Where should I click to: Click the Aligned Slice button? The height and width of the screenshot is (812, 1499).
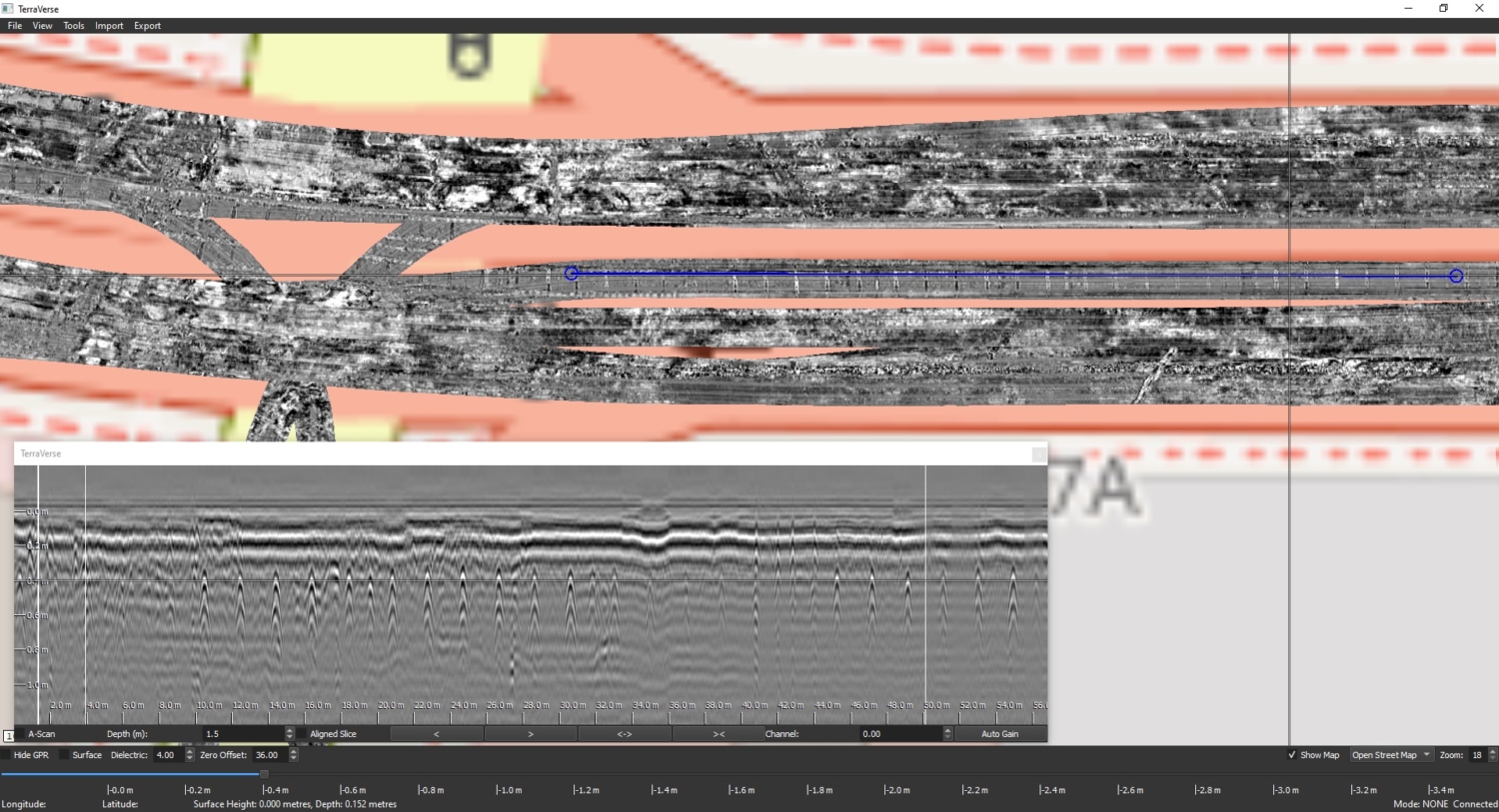pos(336,733)
